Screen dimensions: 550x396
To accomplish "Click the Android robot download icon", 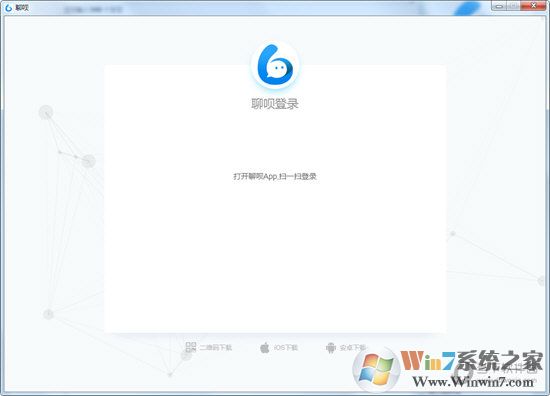I will (x=330, y=348).
